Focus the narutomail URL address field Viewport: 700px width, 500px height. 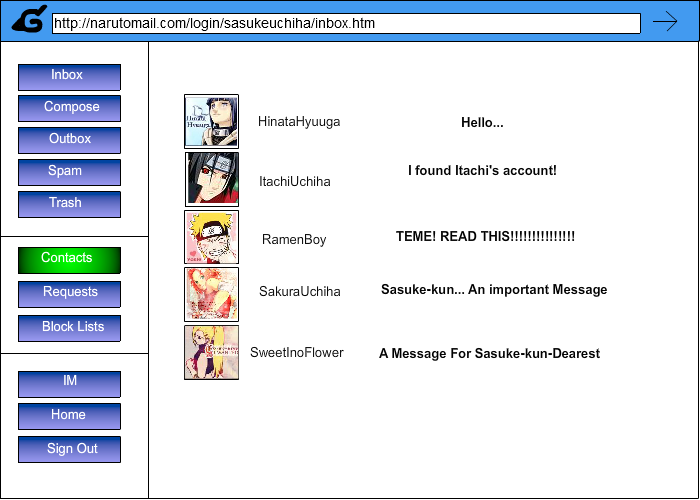click(346, 23)
